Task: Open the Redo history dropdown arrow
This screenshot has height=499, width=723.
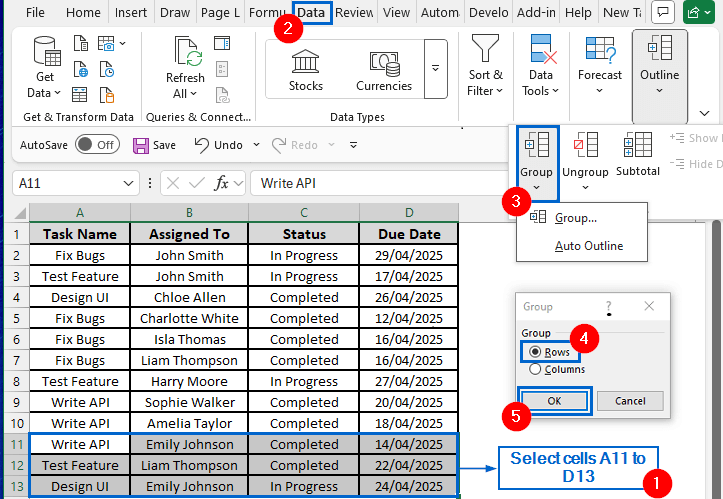Action: 332,145
